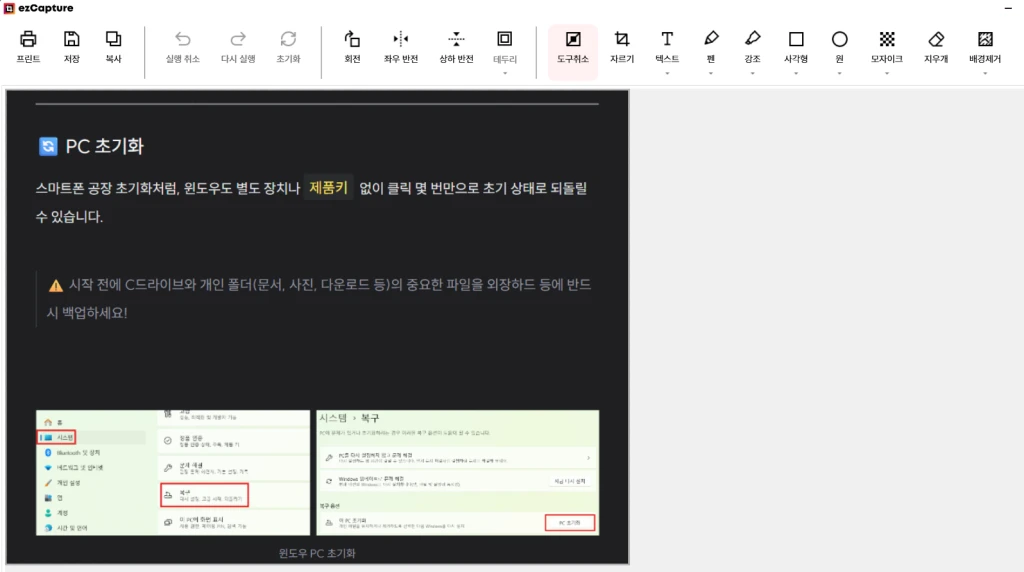Click the left settings screenshot thumbnail
1024x572 pixels.
click(x=173, y=473)
